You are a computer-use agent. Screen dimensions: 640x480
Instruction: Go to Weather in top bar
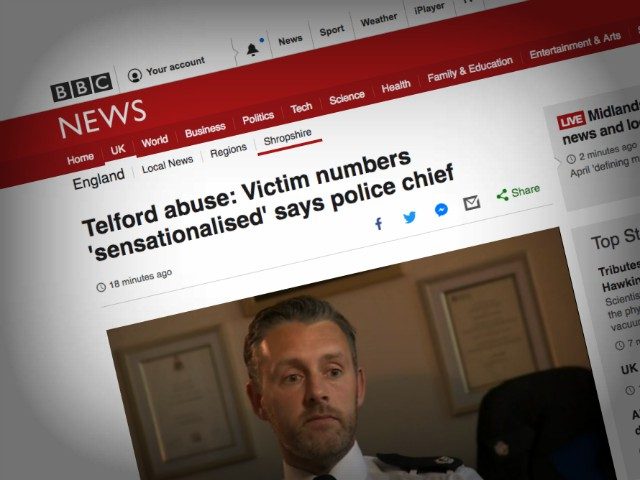379,20
